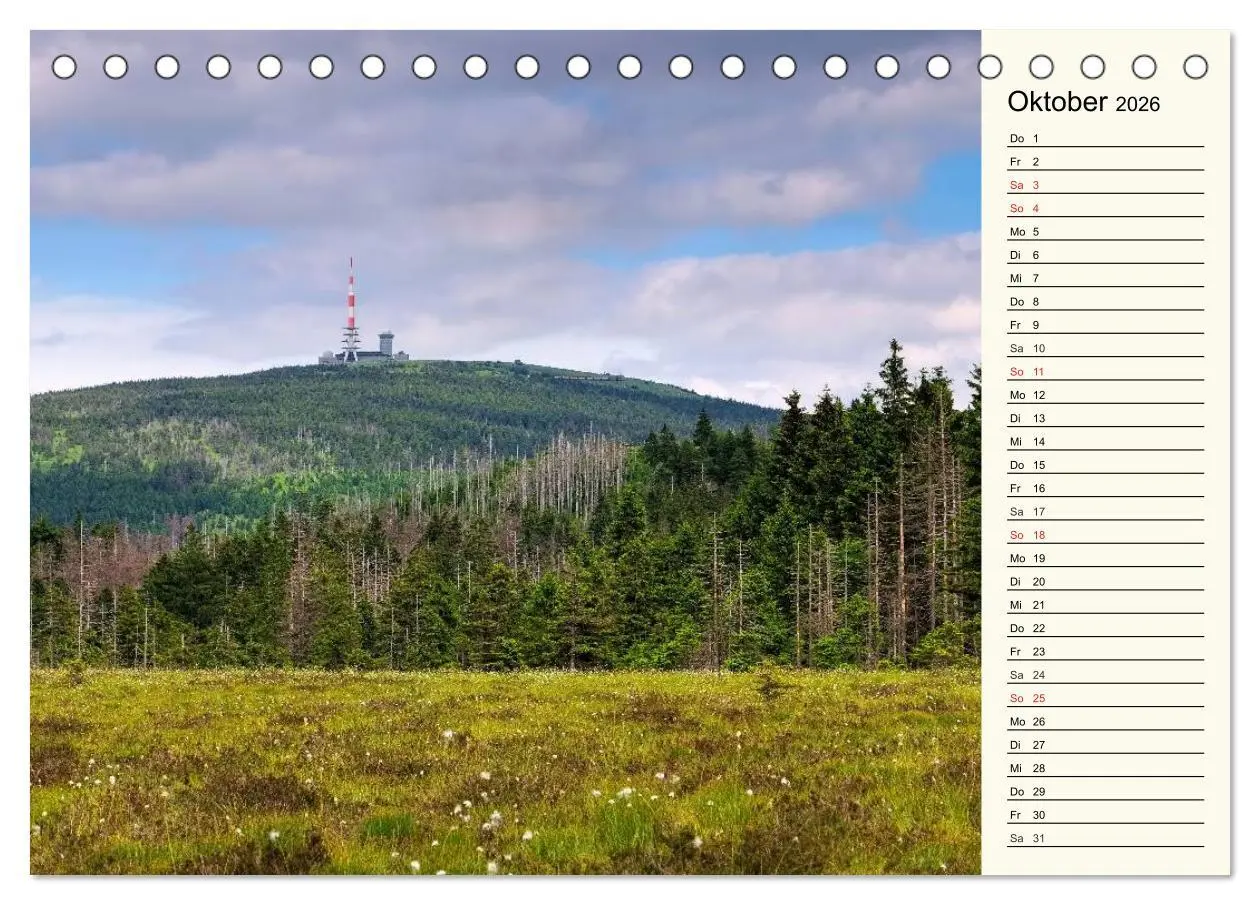Select the calendar row 'Fr 9'

click(x=1105, y=325)
